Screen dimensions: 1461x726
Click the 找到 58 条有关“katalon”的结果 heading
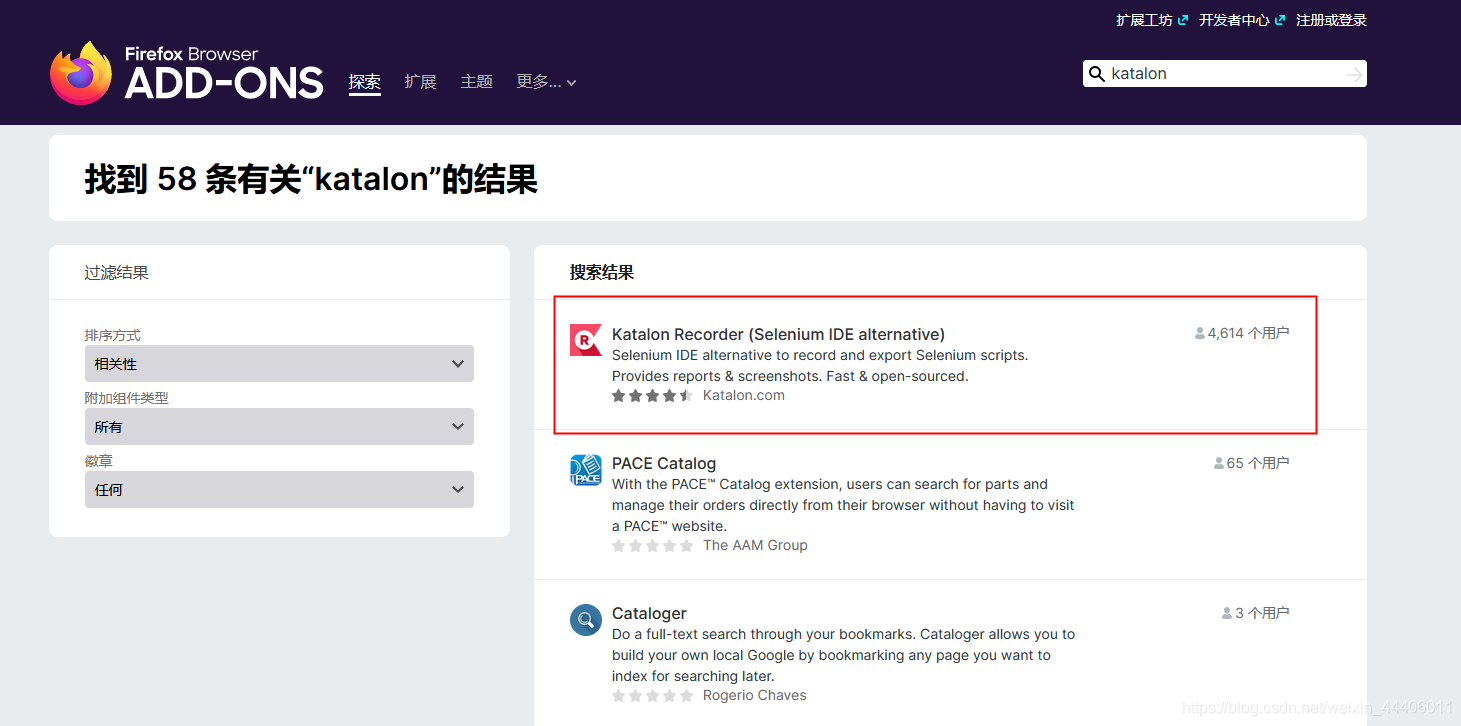pyautogui.click(x=311, y=179)
